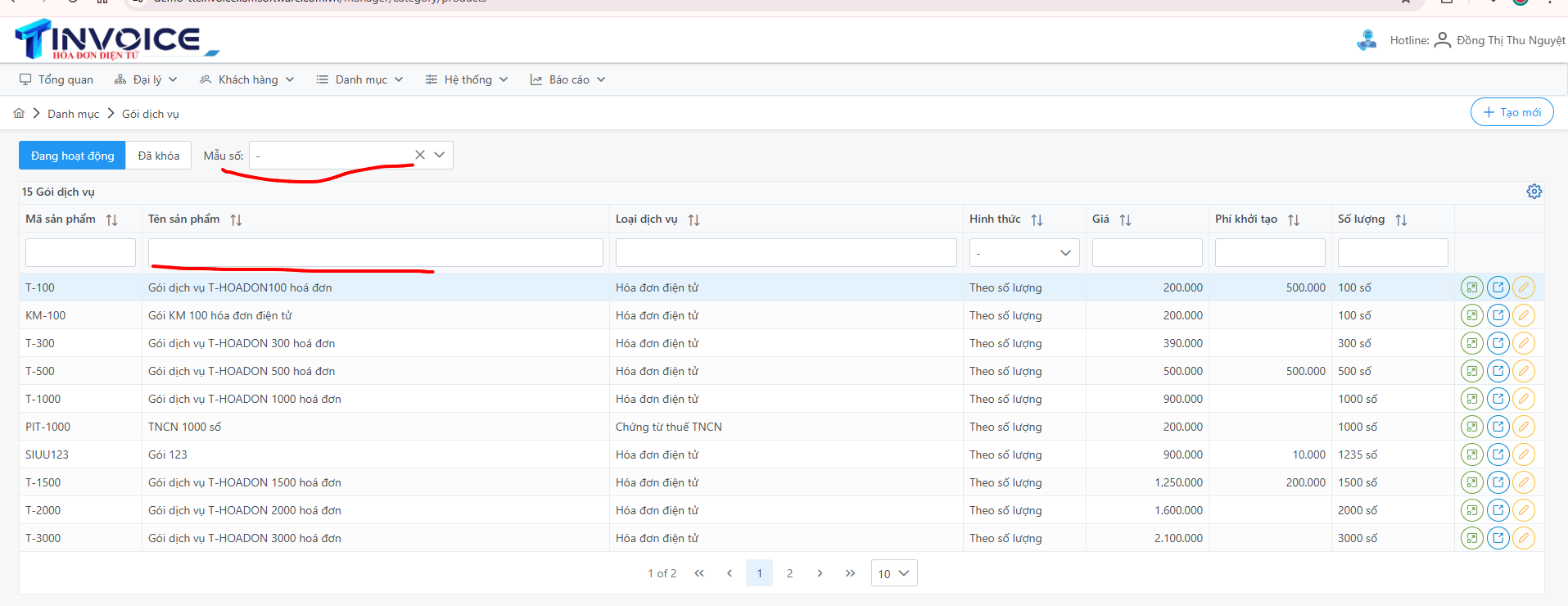Open user account Đồng Thị Thu Nguyệt
The height and width of the screenshot is (606, 1568).
pos(1500,40)
